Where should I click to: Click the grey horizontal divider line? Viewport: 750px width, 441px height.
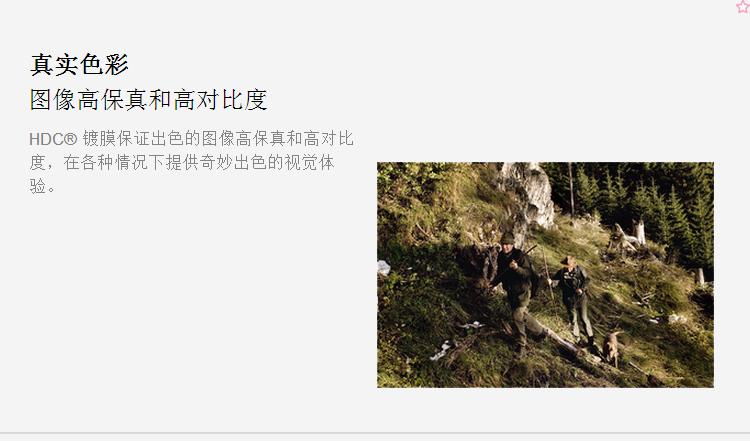[375, 433]
